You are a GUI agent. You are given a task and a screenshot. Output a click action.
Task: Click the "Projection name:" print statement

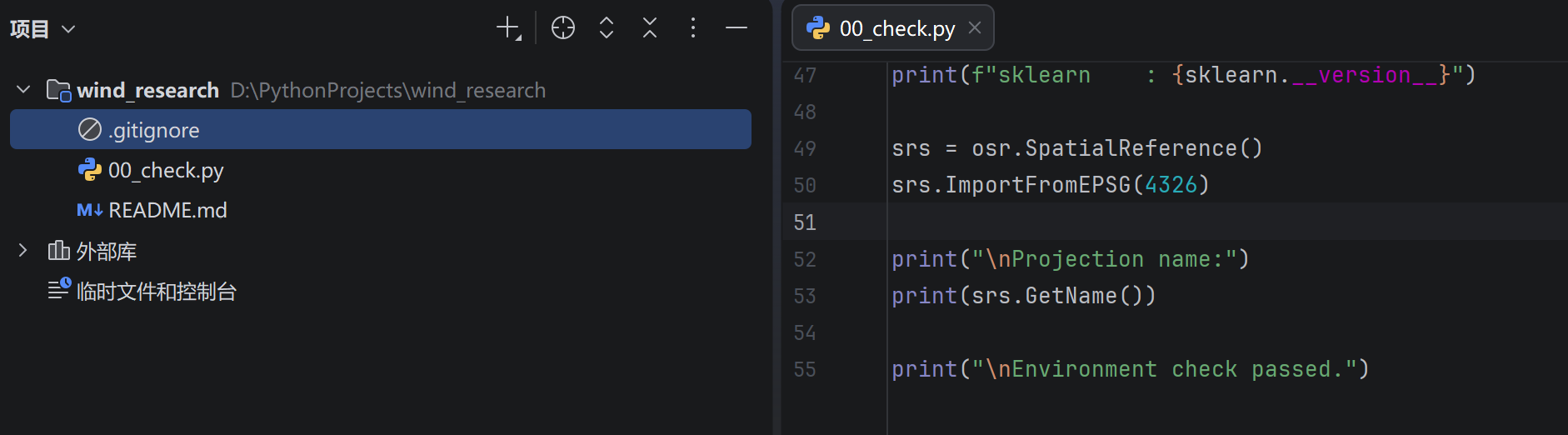[x=1071, y=259]
